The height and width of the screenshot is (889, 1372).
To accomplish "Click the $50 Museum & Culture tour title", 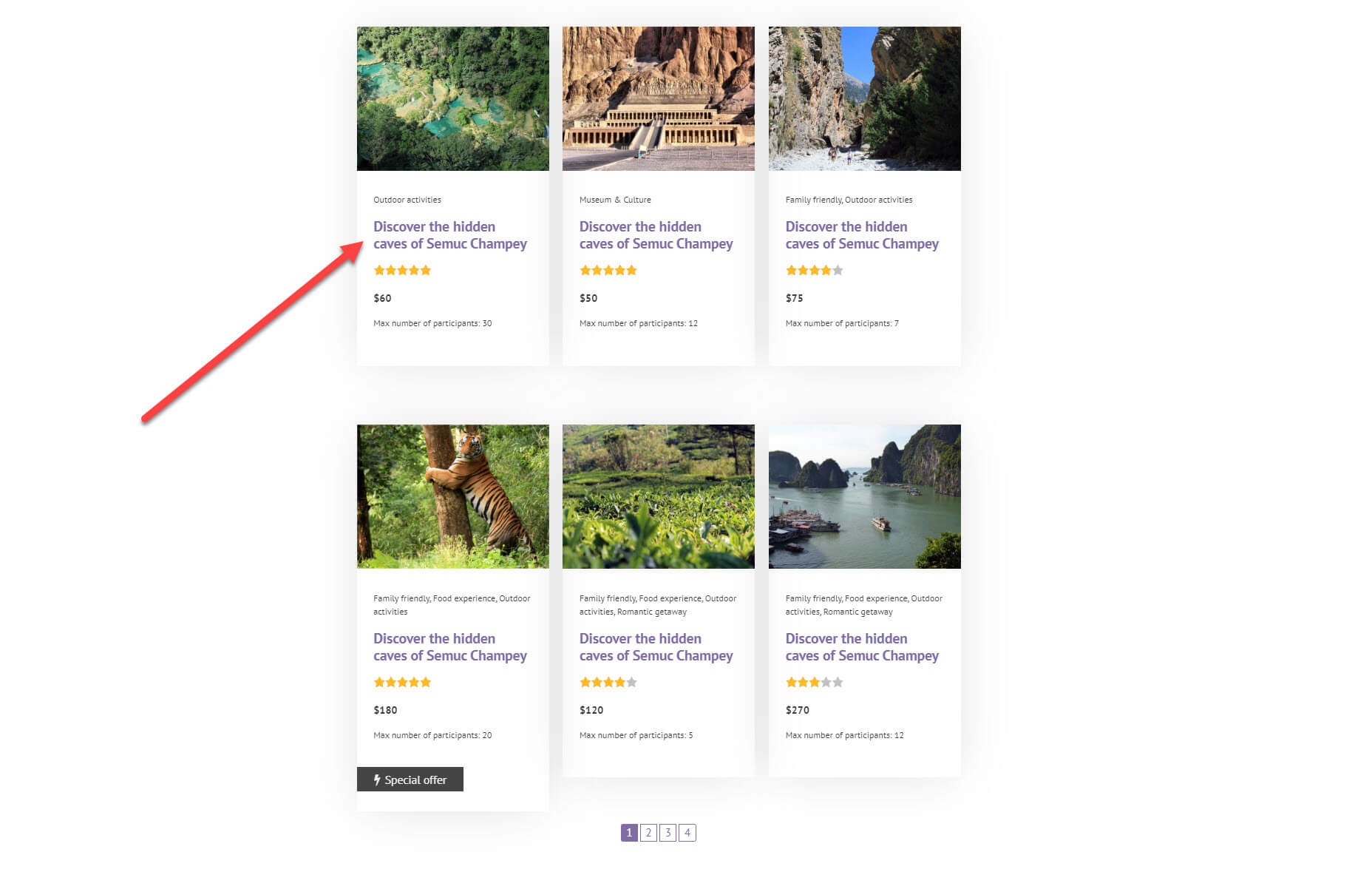I will click(x=656, y=235).
